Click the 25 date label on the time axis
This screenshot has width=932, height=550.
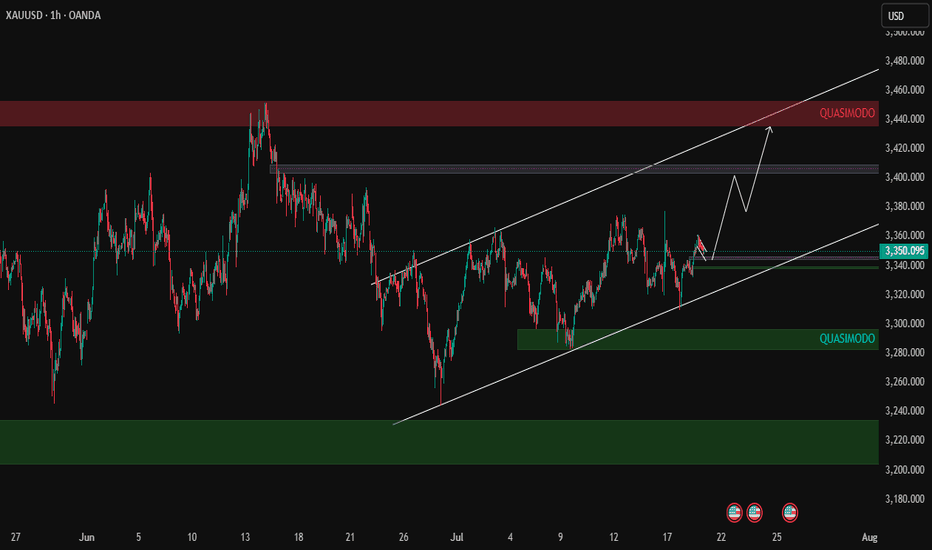tap(777, 538)
